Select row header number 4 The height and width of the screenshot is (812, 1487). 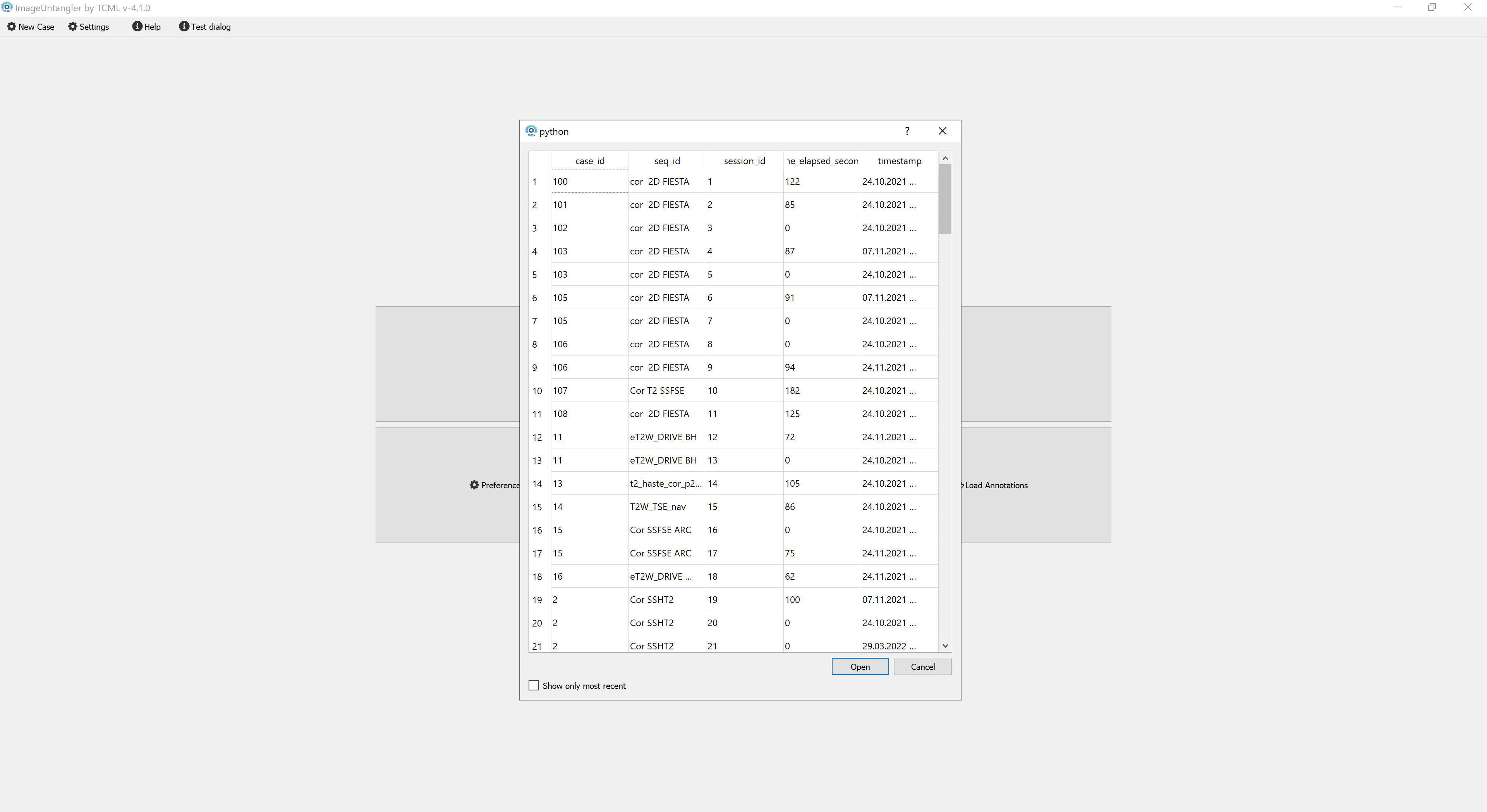540,252
